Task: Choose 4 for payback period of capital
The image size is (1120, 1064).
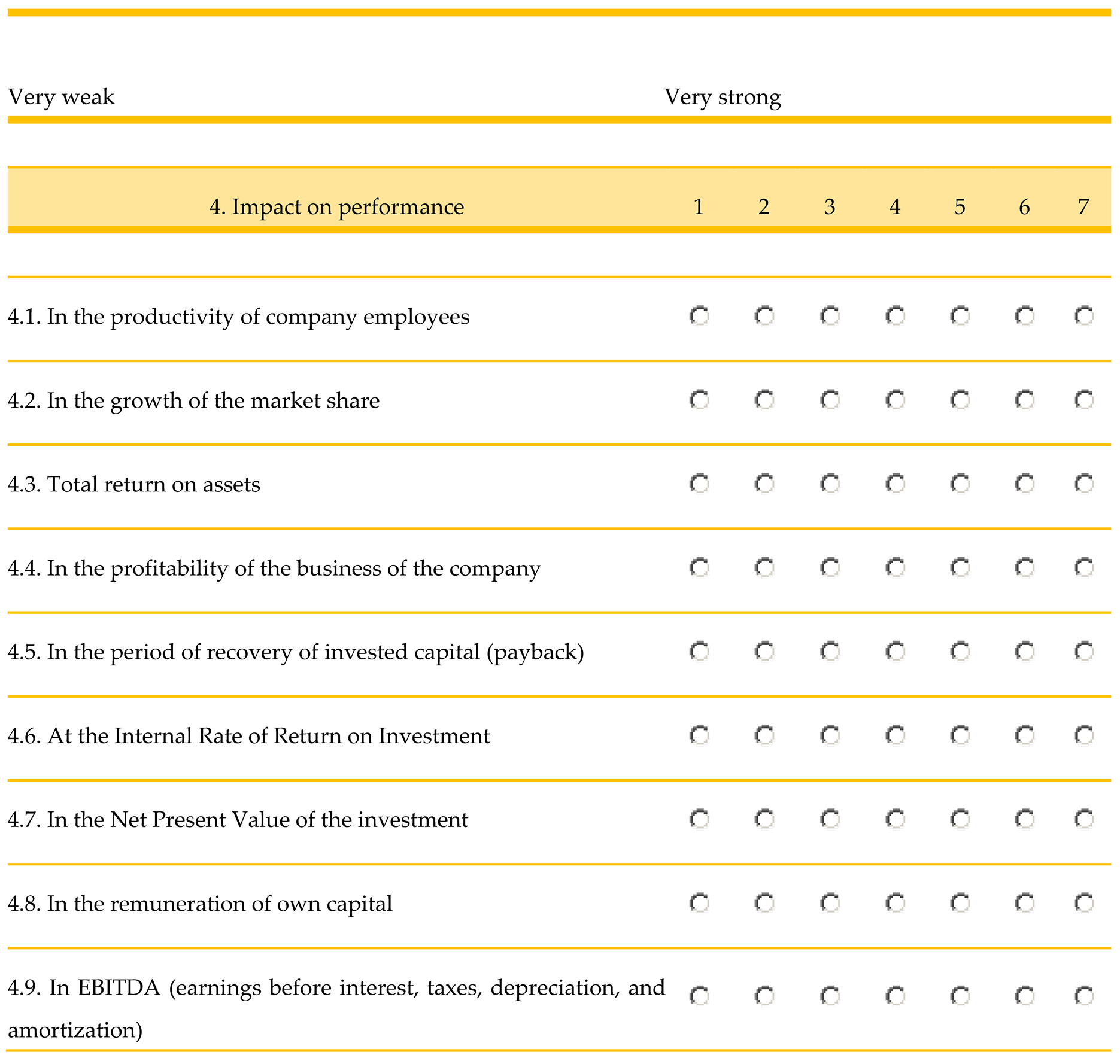Action: click(x=895, y=650)
